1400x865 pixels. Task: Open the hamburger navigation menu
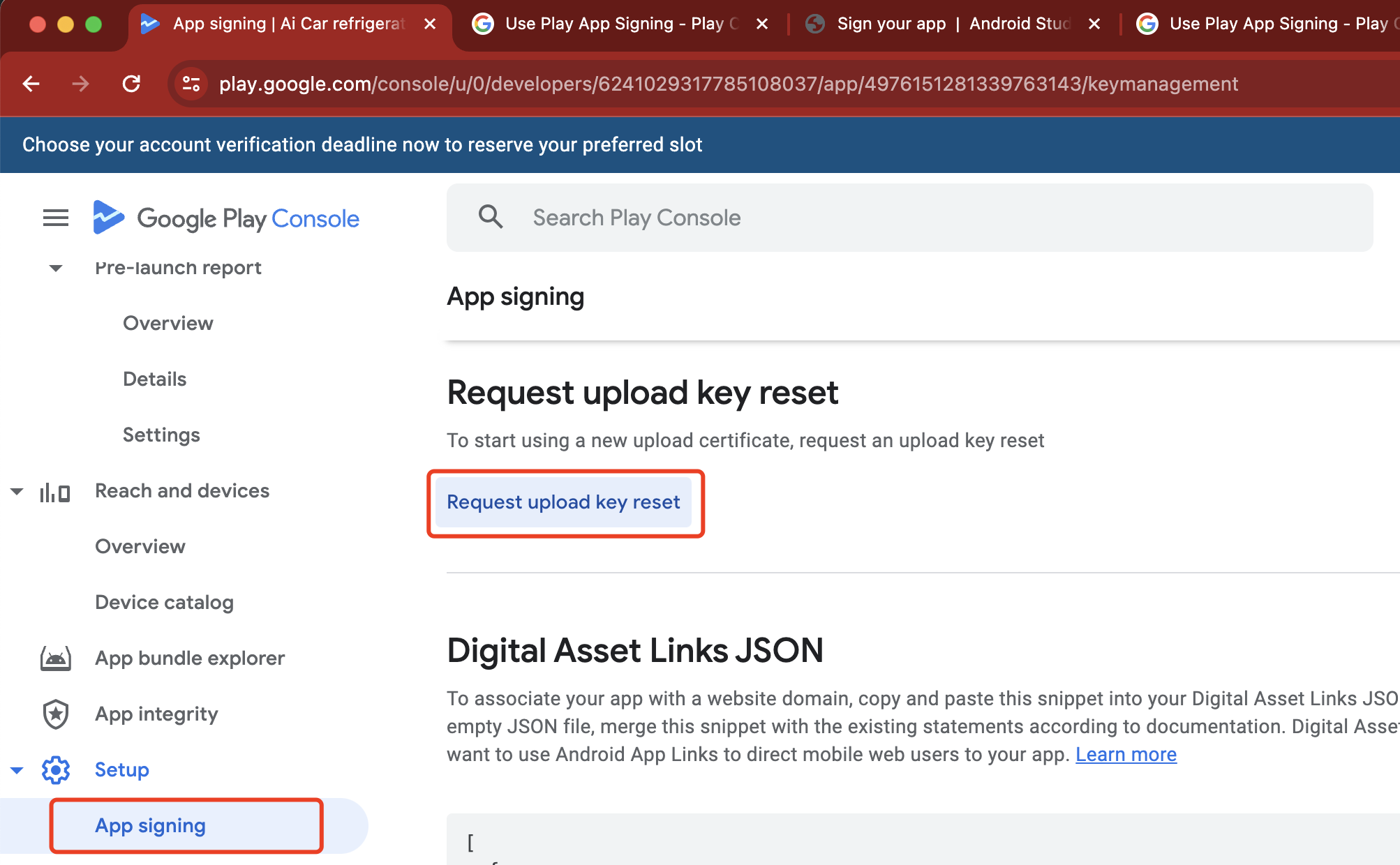[56, 218]
